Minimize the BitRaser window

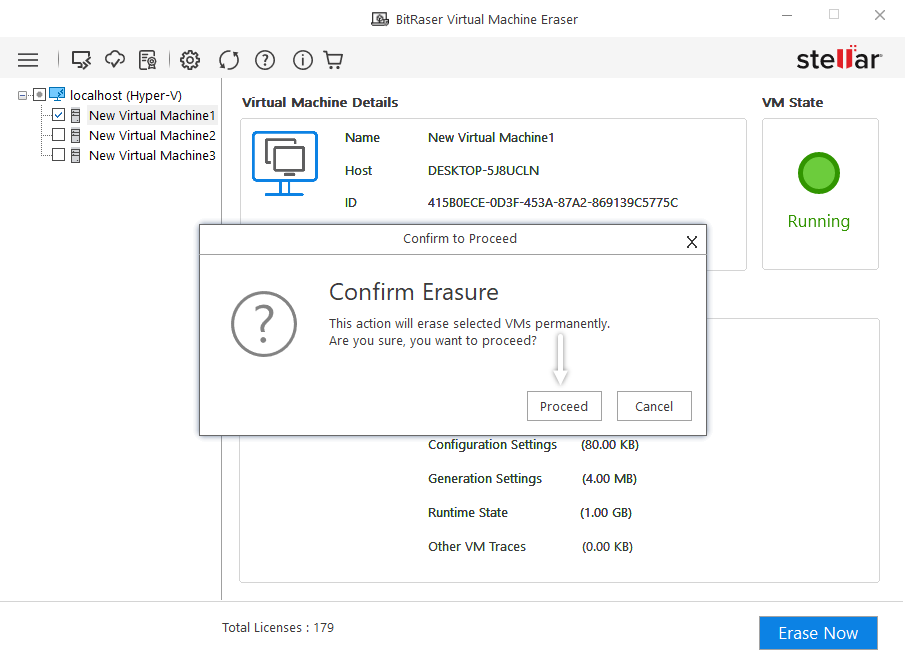[787, 16]
